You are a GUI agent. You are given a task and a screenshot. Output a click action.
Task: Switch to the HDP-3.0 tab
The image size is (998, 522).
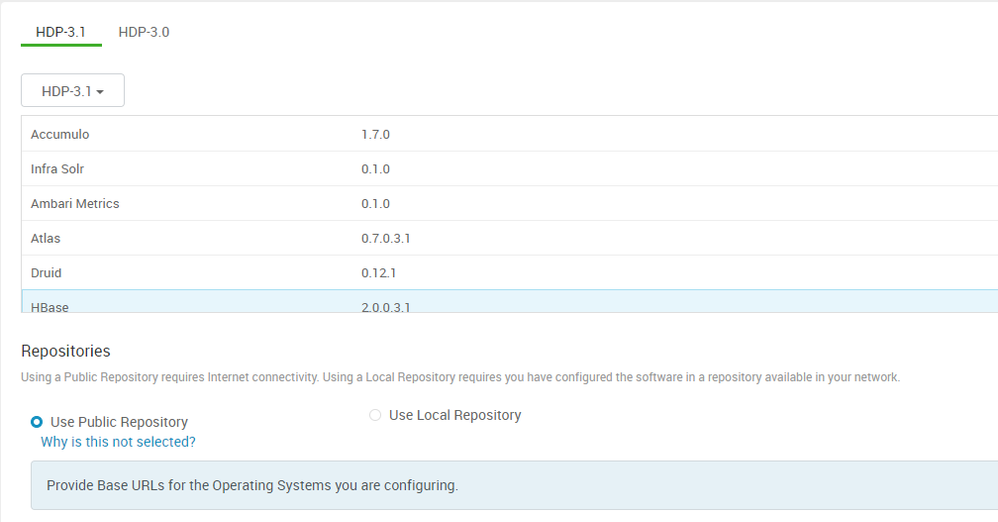pyautogui.click(x=144, y=32)
